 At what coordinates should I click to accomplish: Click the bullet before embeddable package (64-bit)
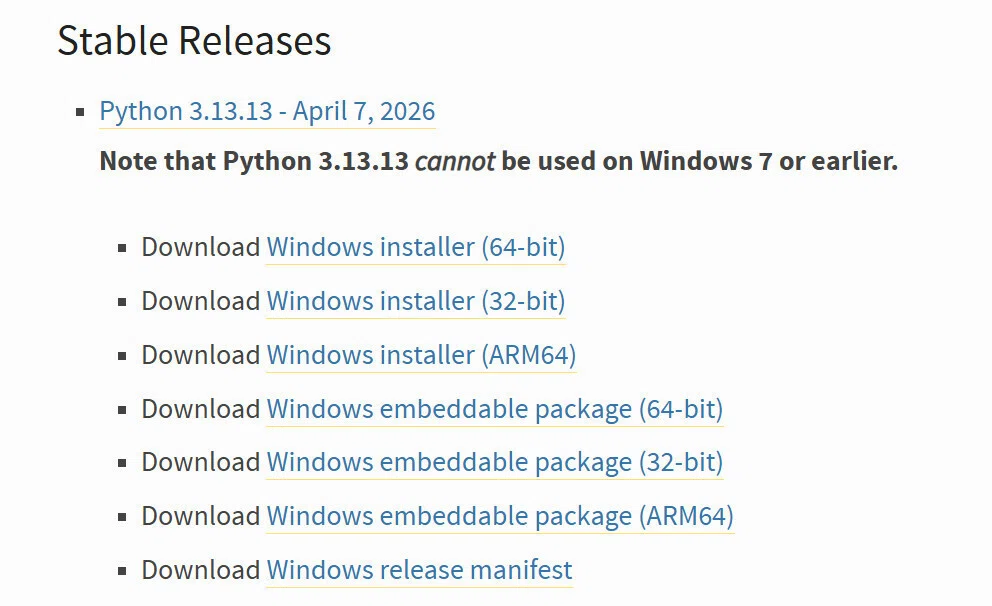[122, 411]
